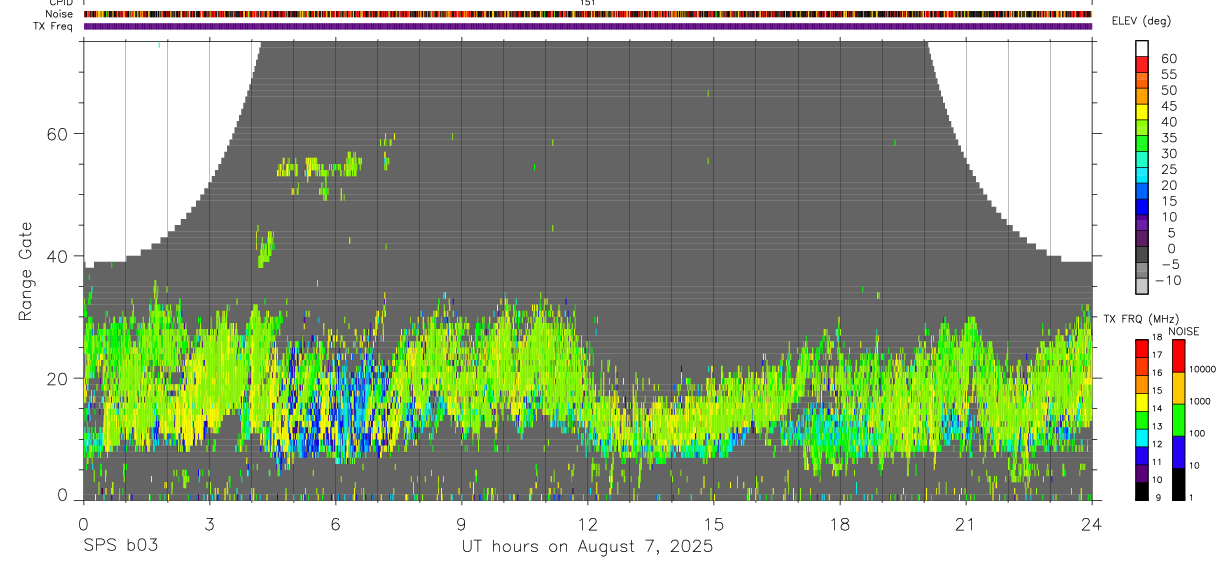The image size is (1228, 567).
Task: Click the 25 label on ELEV colorbar
Action: coord(1168,170)
